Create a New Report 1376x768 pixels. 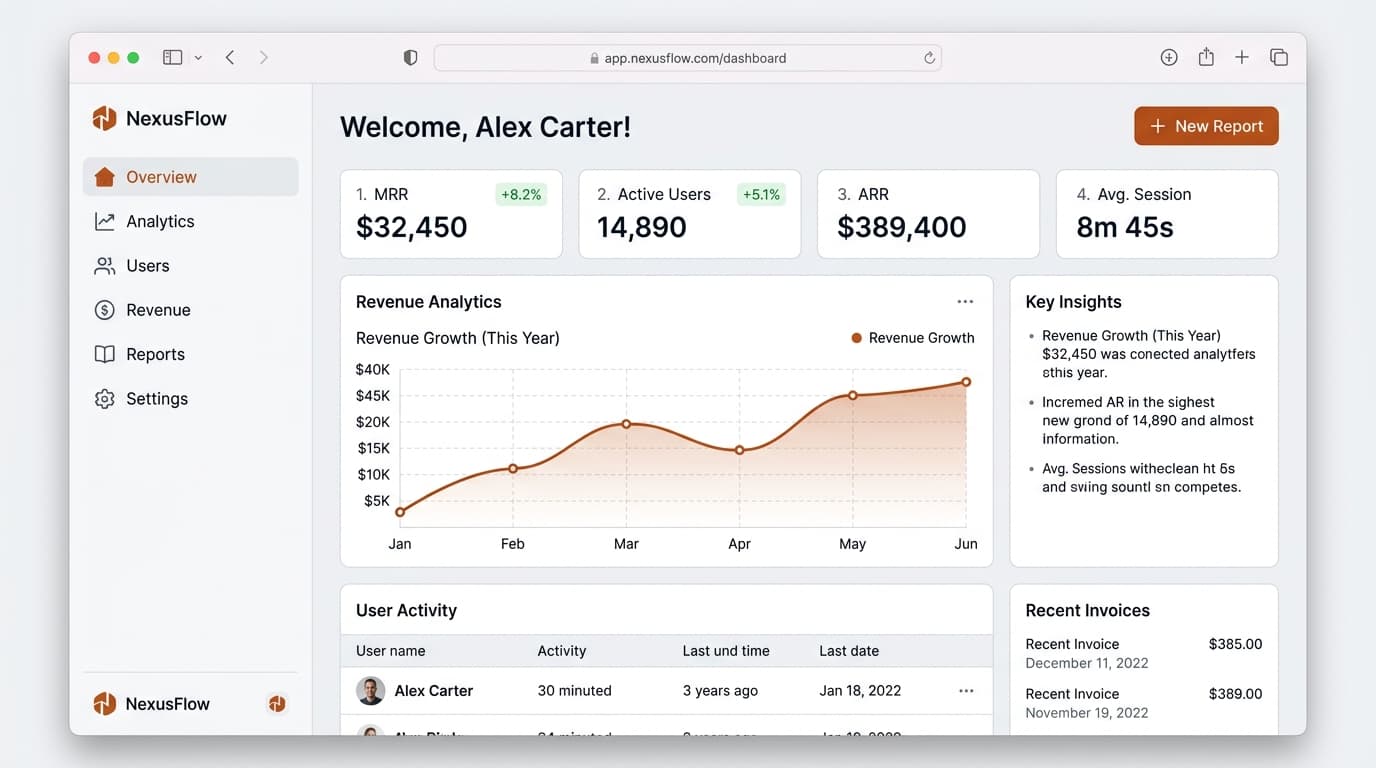pyautogui.click(x=1206, y=126)
